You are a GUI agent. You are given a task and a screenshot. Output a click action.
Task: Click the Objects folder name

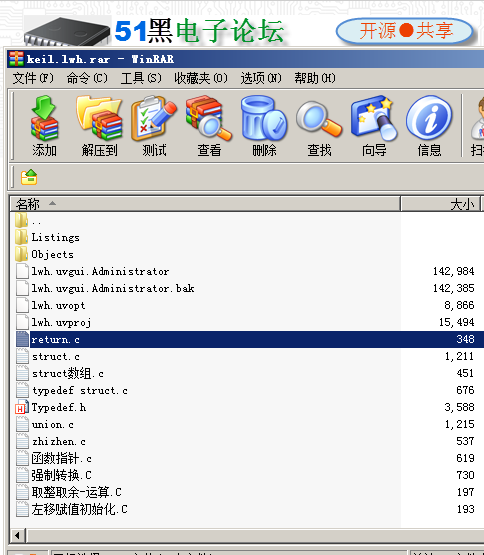pyautogui.click(x=52, y=254)
